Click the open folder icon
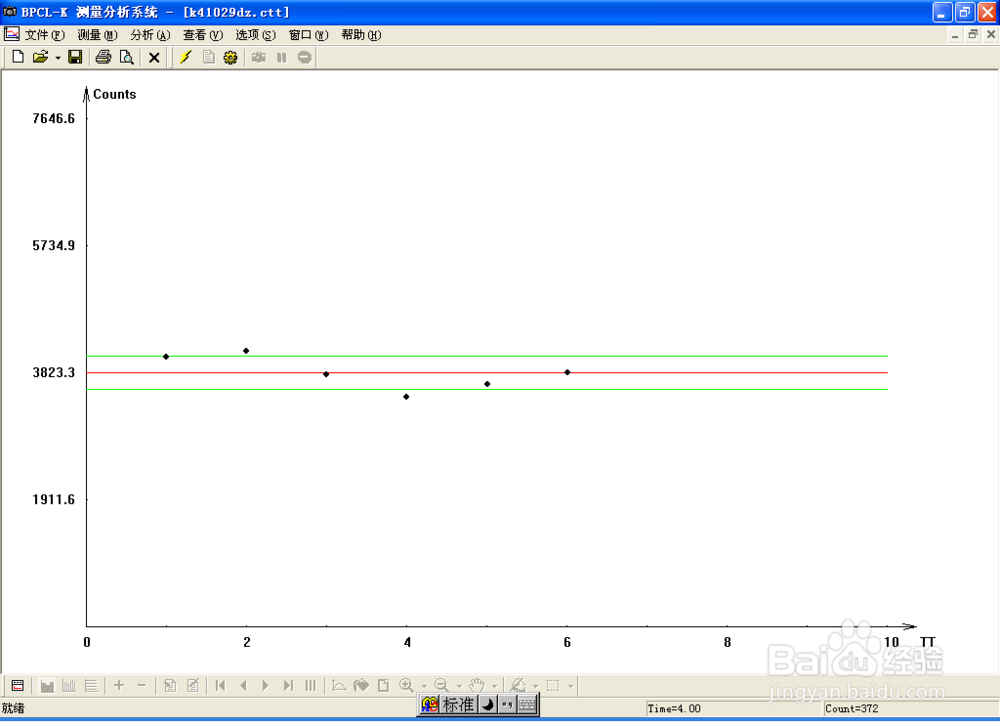 pos(40,57)
